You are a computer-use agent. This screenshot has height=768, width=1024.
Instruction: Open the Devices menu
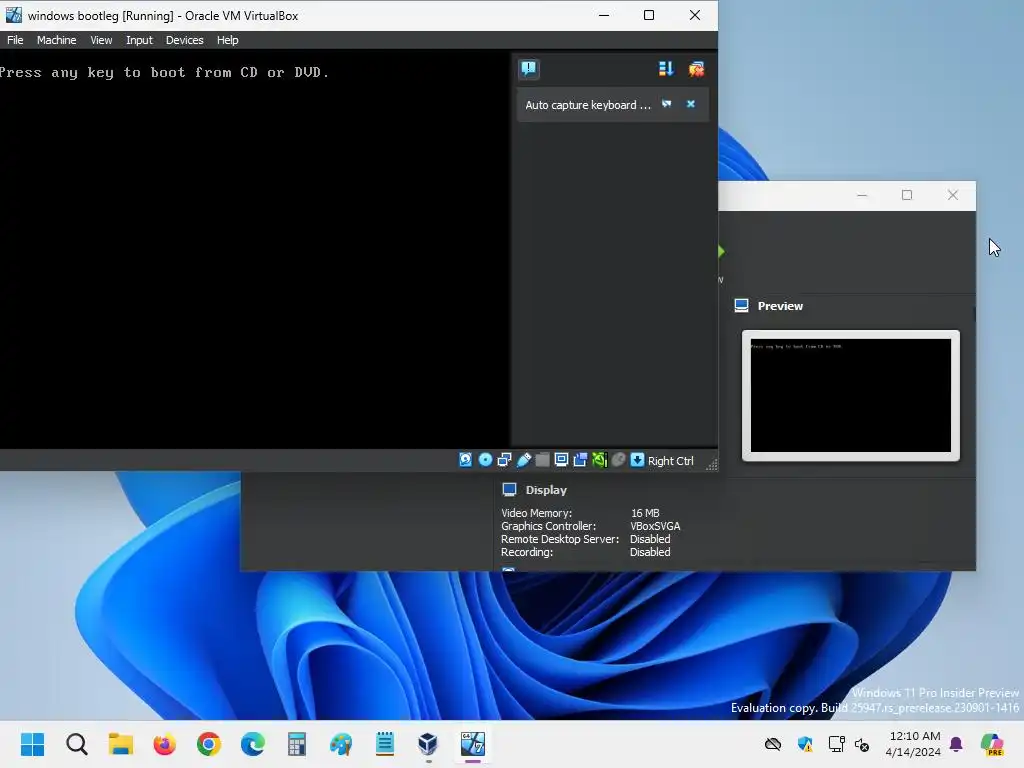pos(184,40)
